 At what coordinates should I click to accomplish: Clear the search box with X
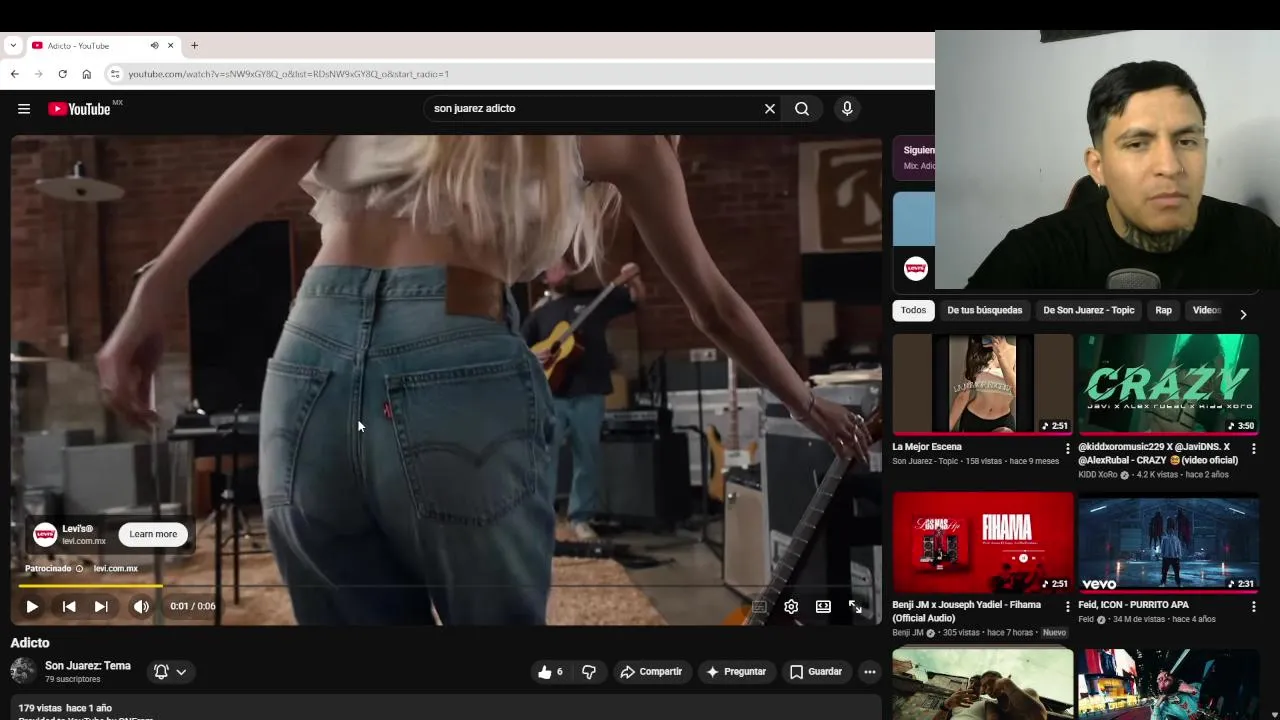click(x=770, y=109)
